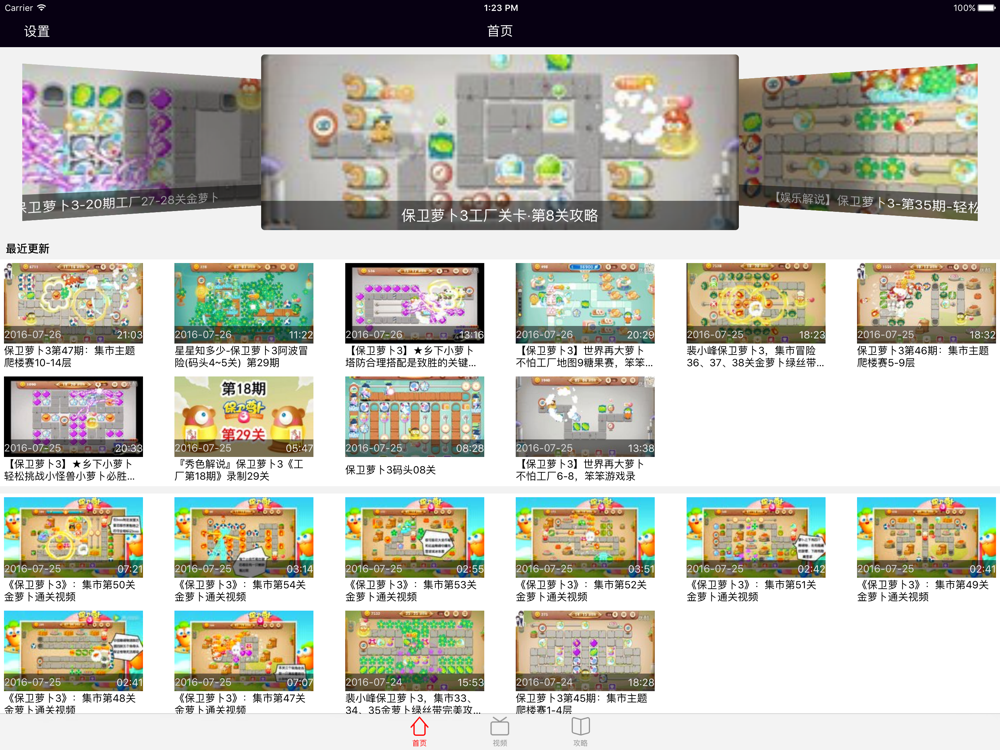Play 集市第54关 金萝卜通关视频 thumbnail
The height and width of the screenshot is (750, 1000).
pyautogui.click(x=244, y=537)
